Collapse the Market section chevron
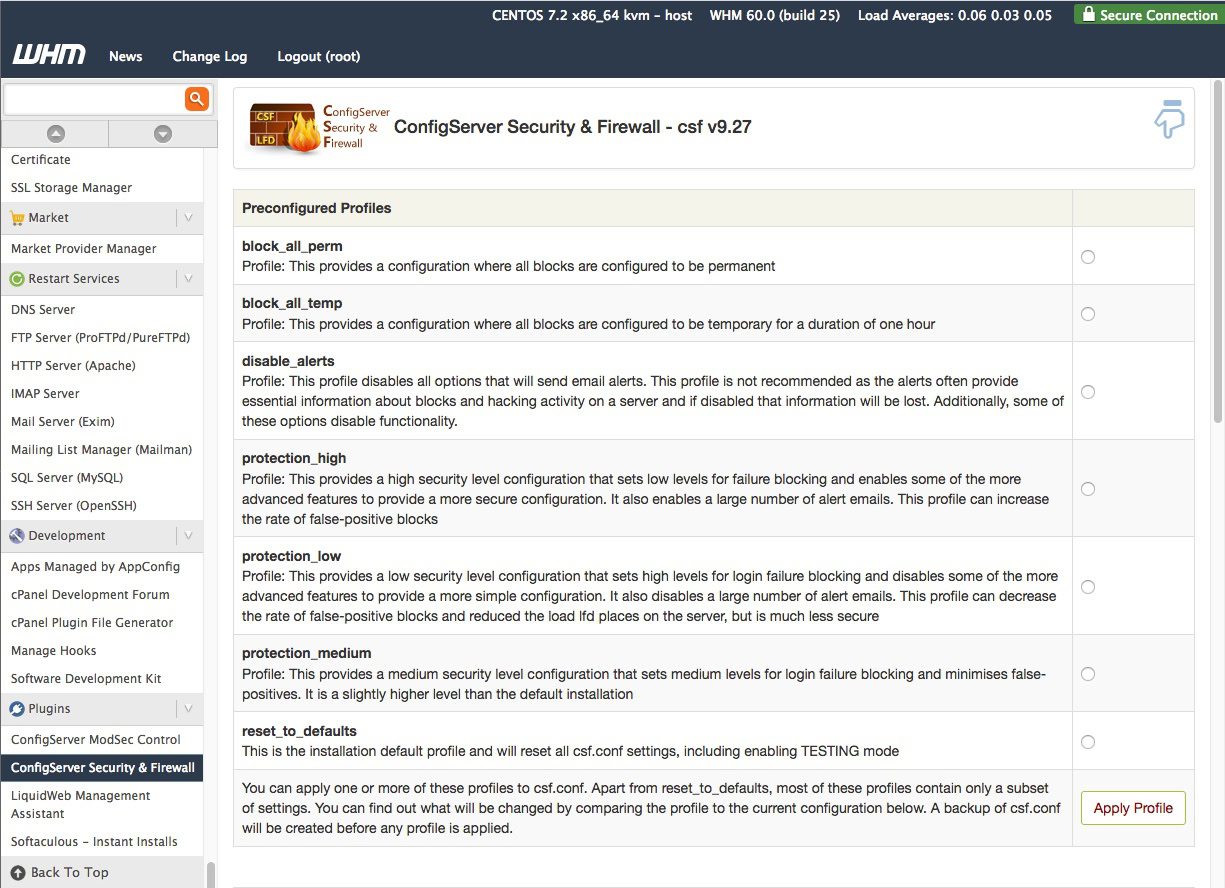The width and height of the screenshot is (1225, 888). coord(188,218)
